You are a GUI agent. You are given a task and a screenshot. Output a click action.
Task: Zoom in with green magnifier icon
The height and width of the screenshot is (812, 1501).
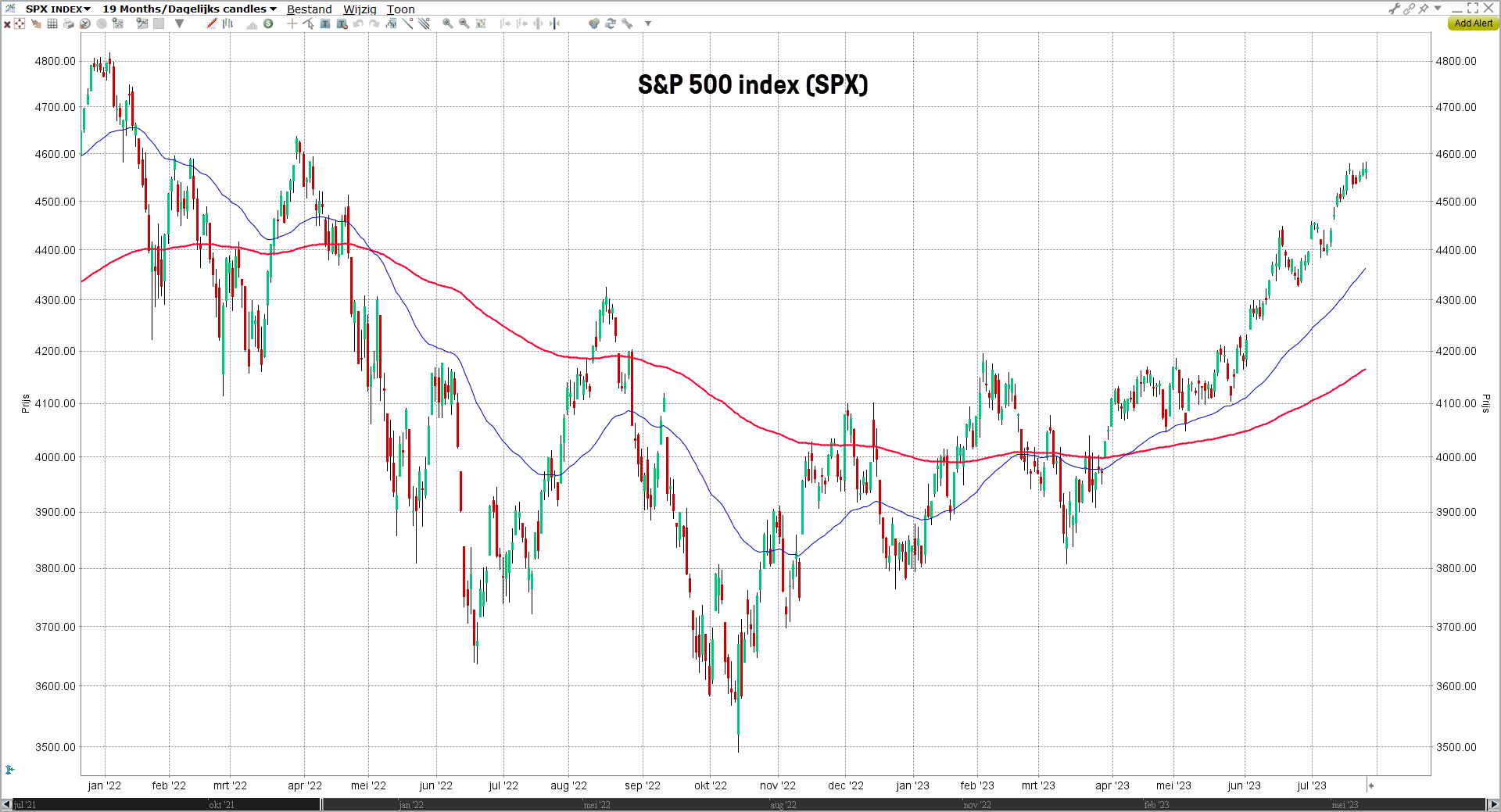tap(448, 23)
